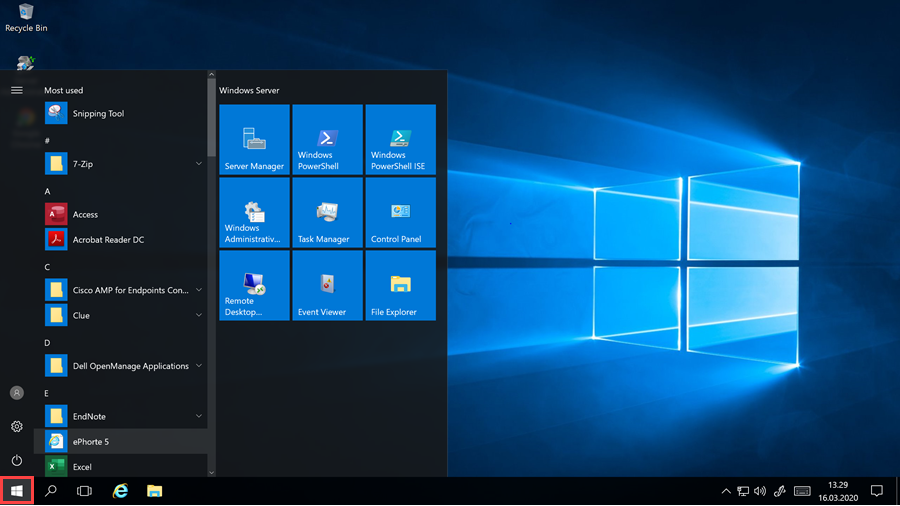This screenshot has height=506, width=900.
Task: Click the volume icon in the tray
Action: click(x=760, y=491)
